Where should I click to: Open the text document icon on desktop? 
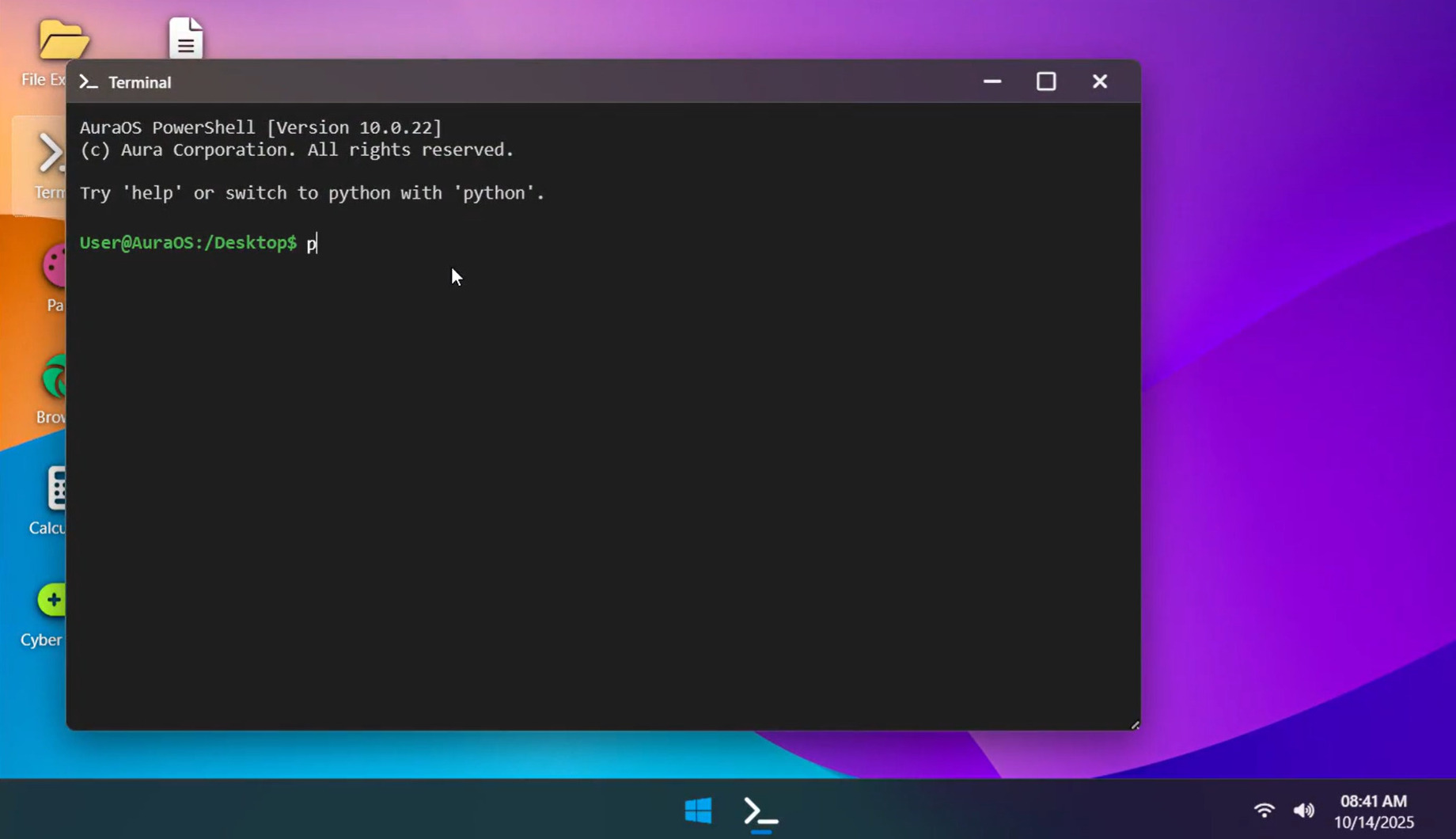point(186,38)
